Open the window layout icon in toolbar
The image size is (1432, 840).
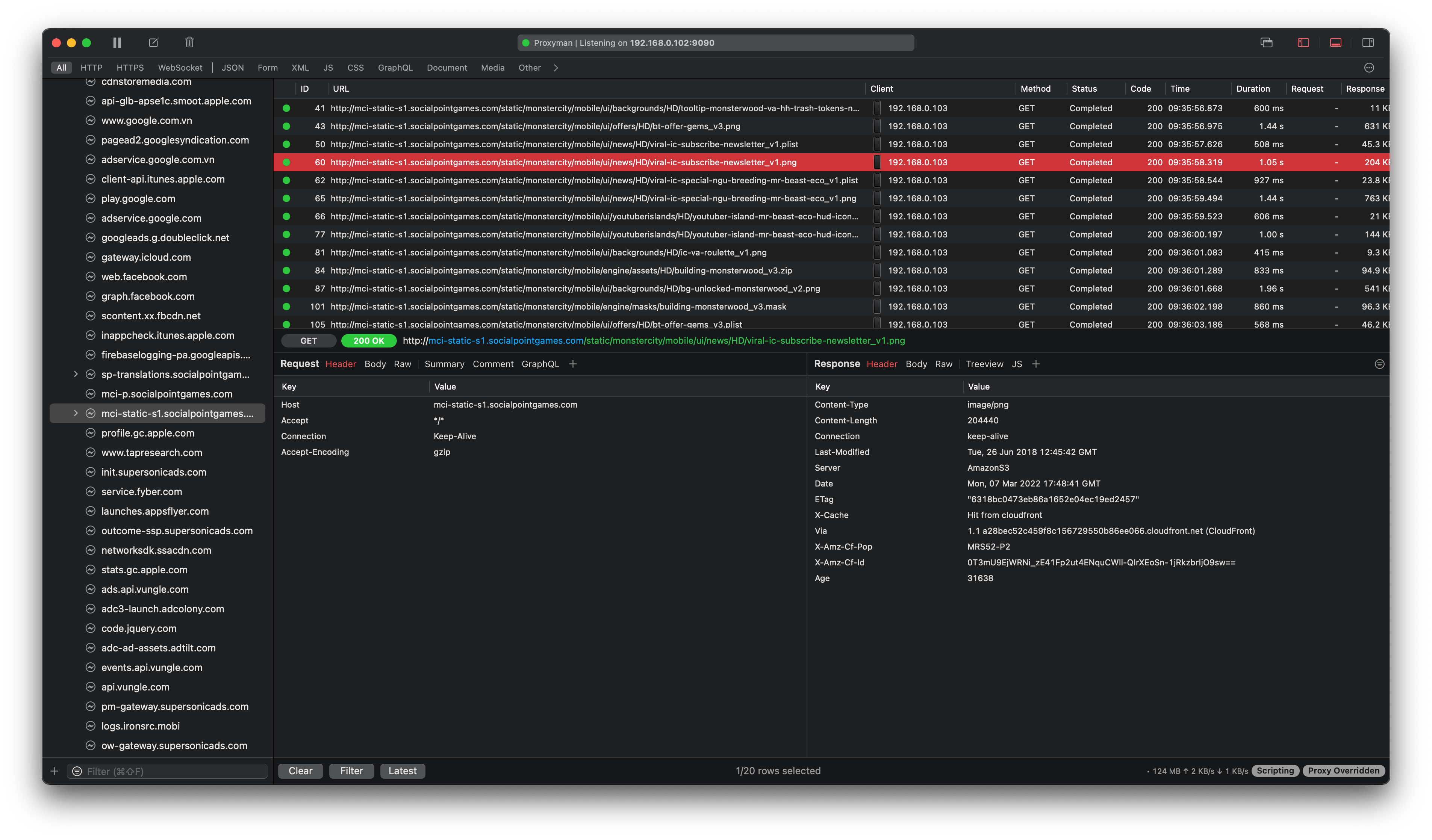(x=1266, y=42)
